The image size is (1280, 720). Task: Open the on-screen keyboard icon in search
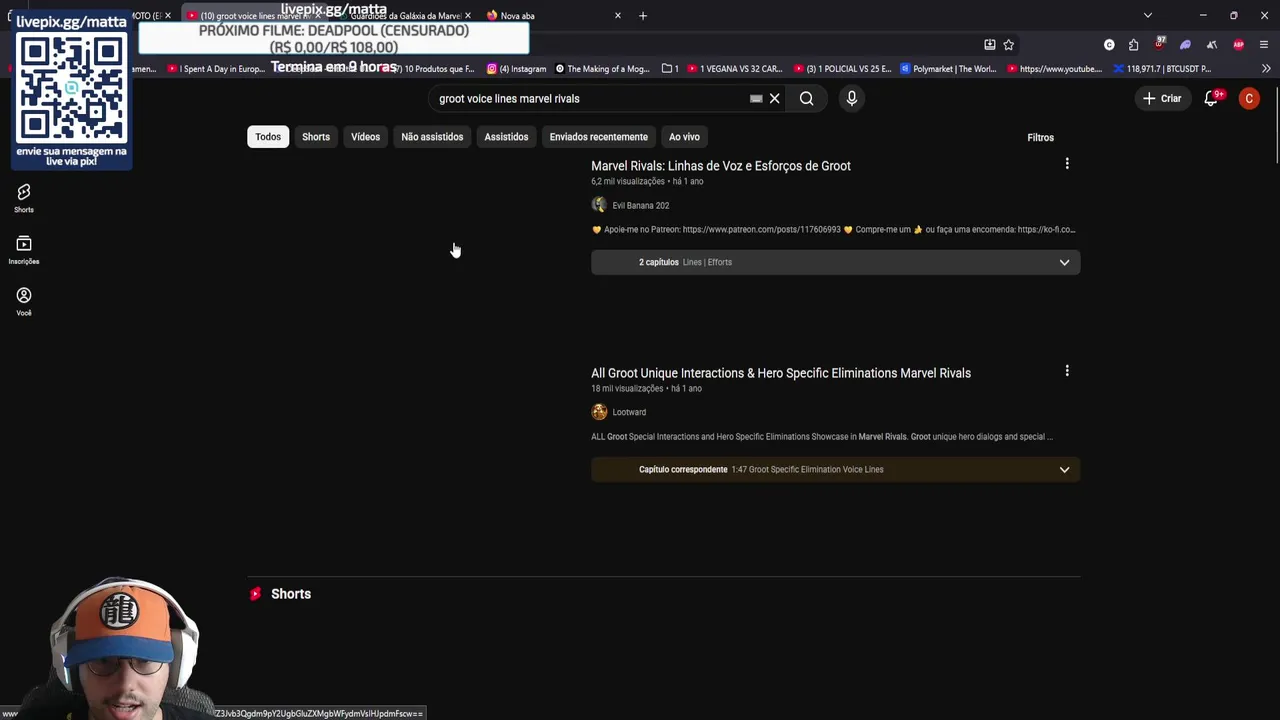click(x=756, y=98)
